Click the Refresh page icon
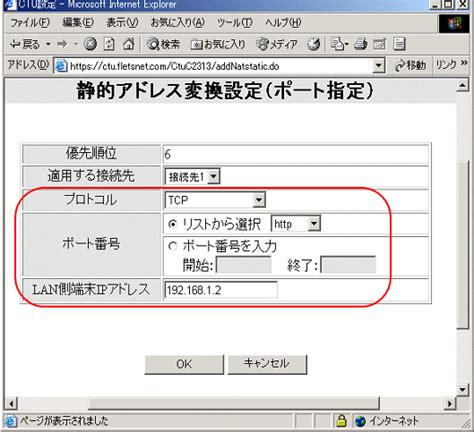474x432 pixels. [109, 44]
